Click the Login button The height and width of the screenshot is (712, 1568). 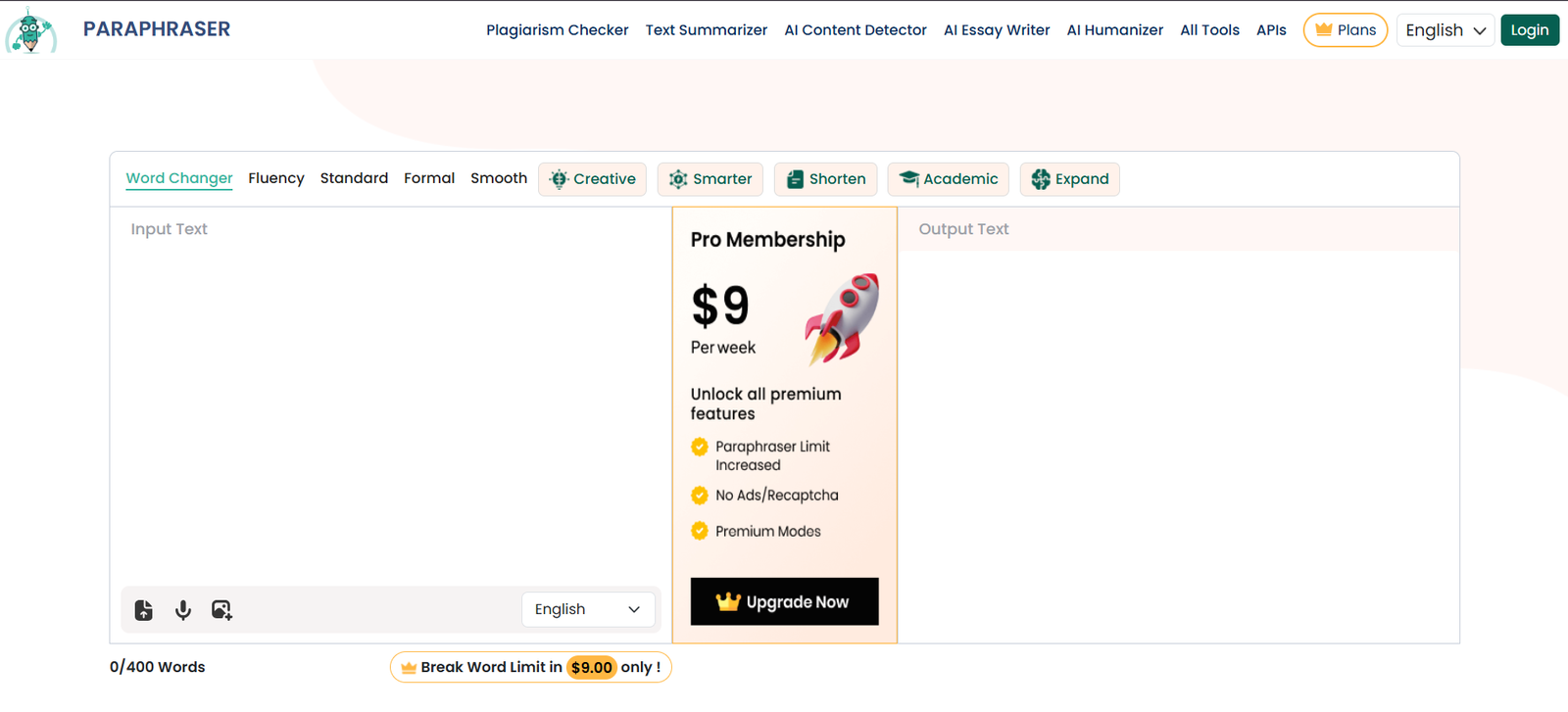[1529, 30]
